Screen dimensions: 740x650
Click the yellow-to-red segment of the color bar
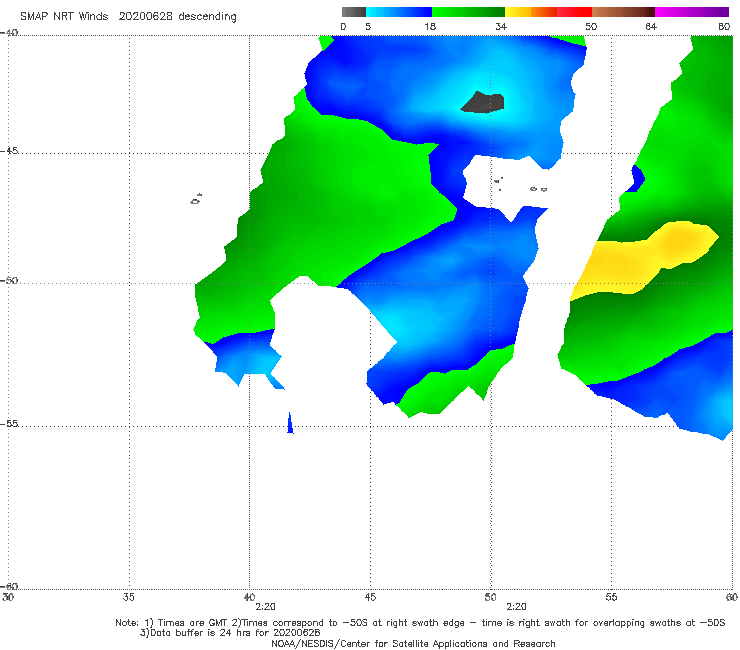tap(548, 12)
